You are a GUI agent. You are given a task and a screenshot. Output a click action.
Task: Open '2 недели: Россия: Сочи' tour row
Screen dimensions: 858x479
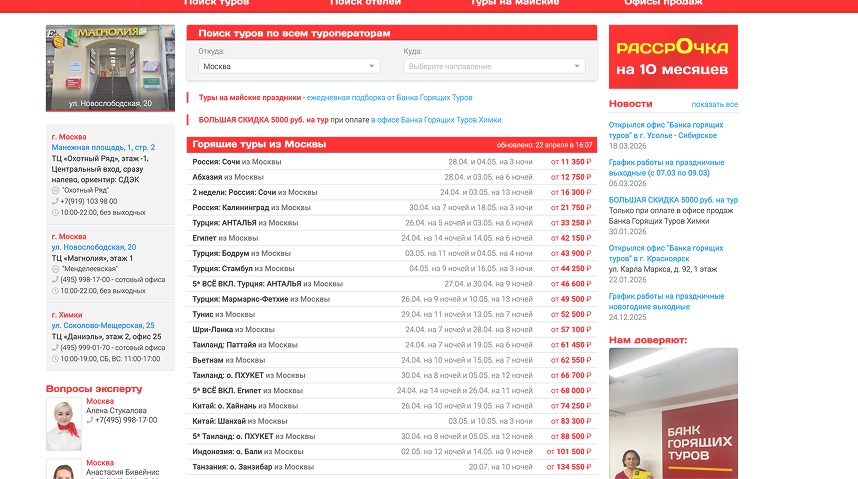(x=392, y=193)
